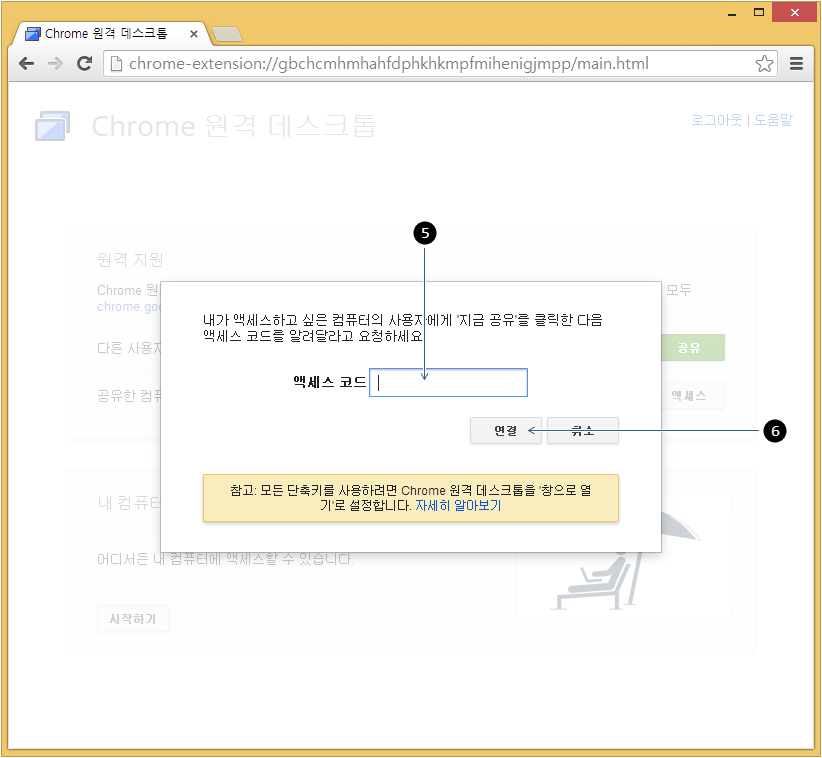Maximize the Chrome window

point(759,13)
